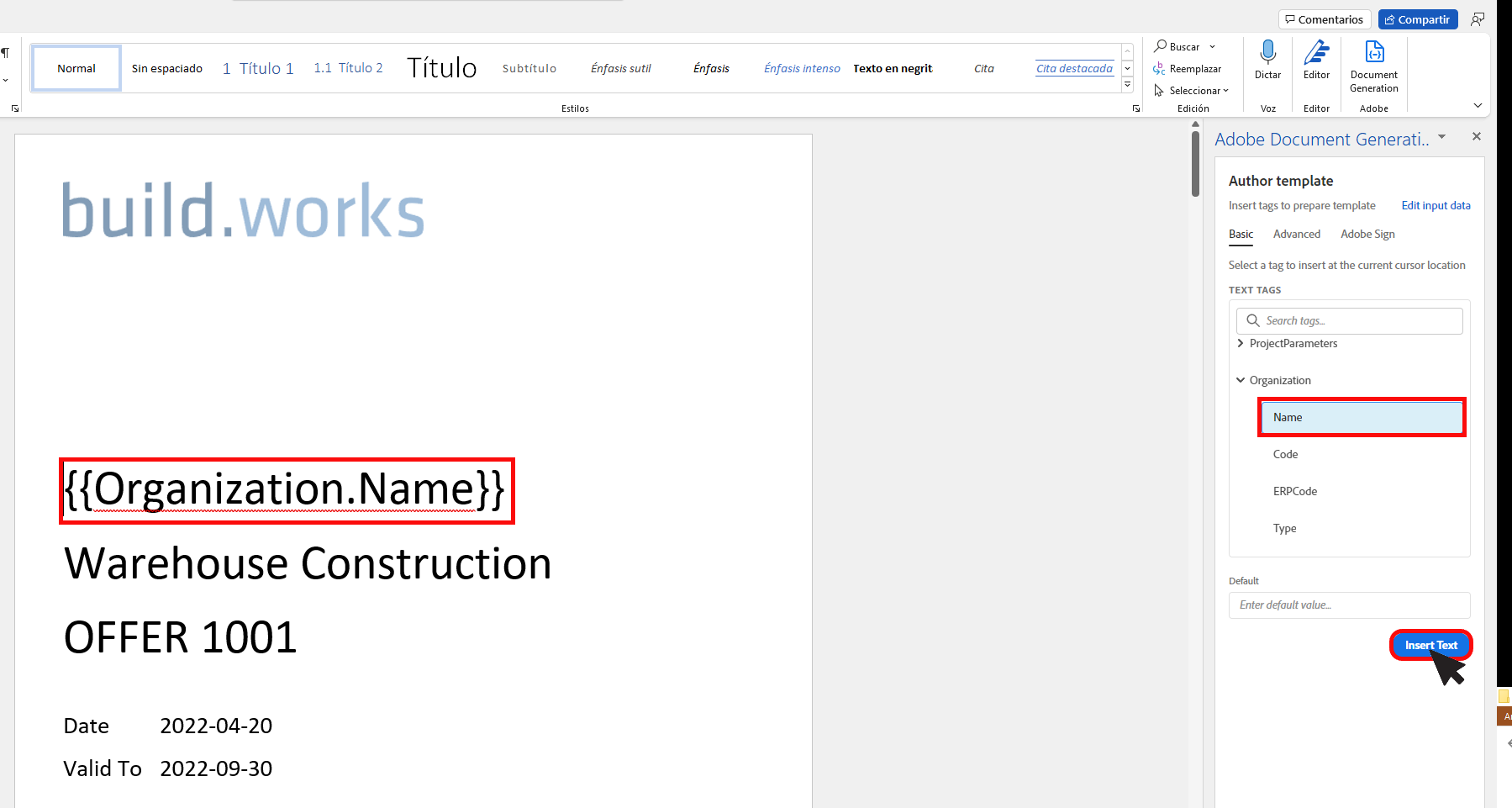Screen dimensions: 1512x808
Task: Click the Search tags field
Action: pyautogui.click(x=1350, y=321)
